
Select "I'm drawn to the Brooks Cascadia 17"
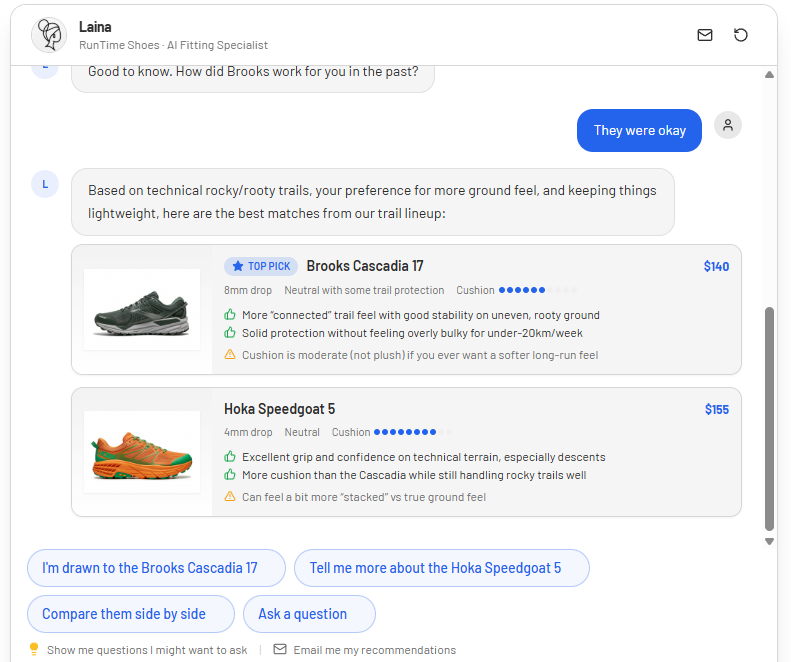(156, 568)
